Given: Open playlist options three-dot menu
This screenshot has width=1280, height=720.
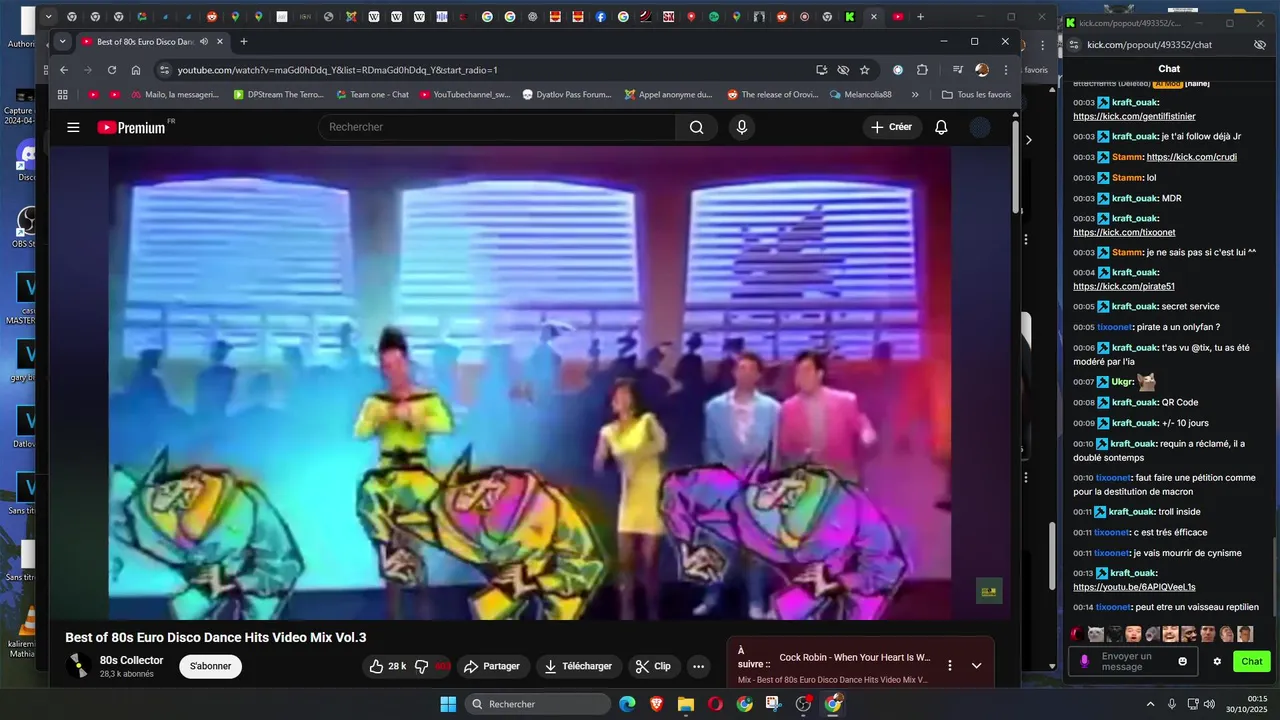Looking at the screenshot, I should [x=949, y=665].
